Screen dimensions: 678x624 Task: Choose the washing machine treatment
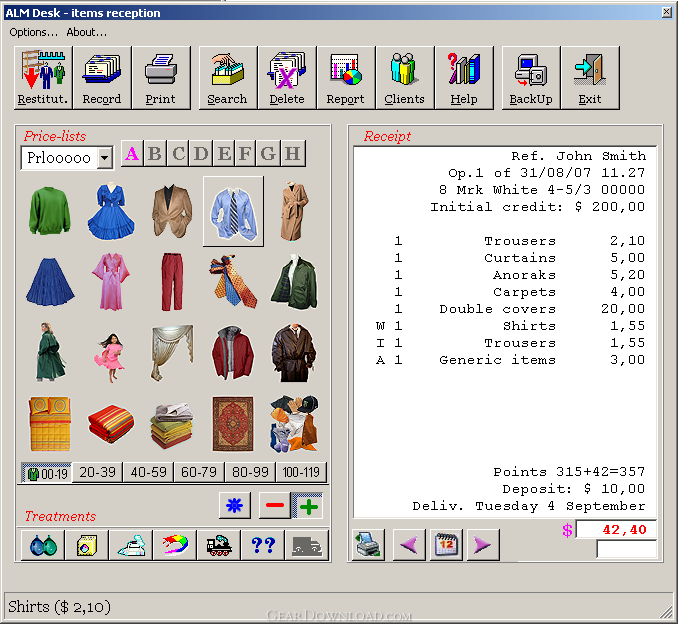coord(87,545)
